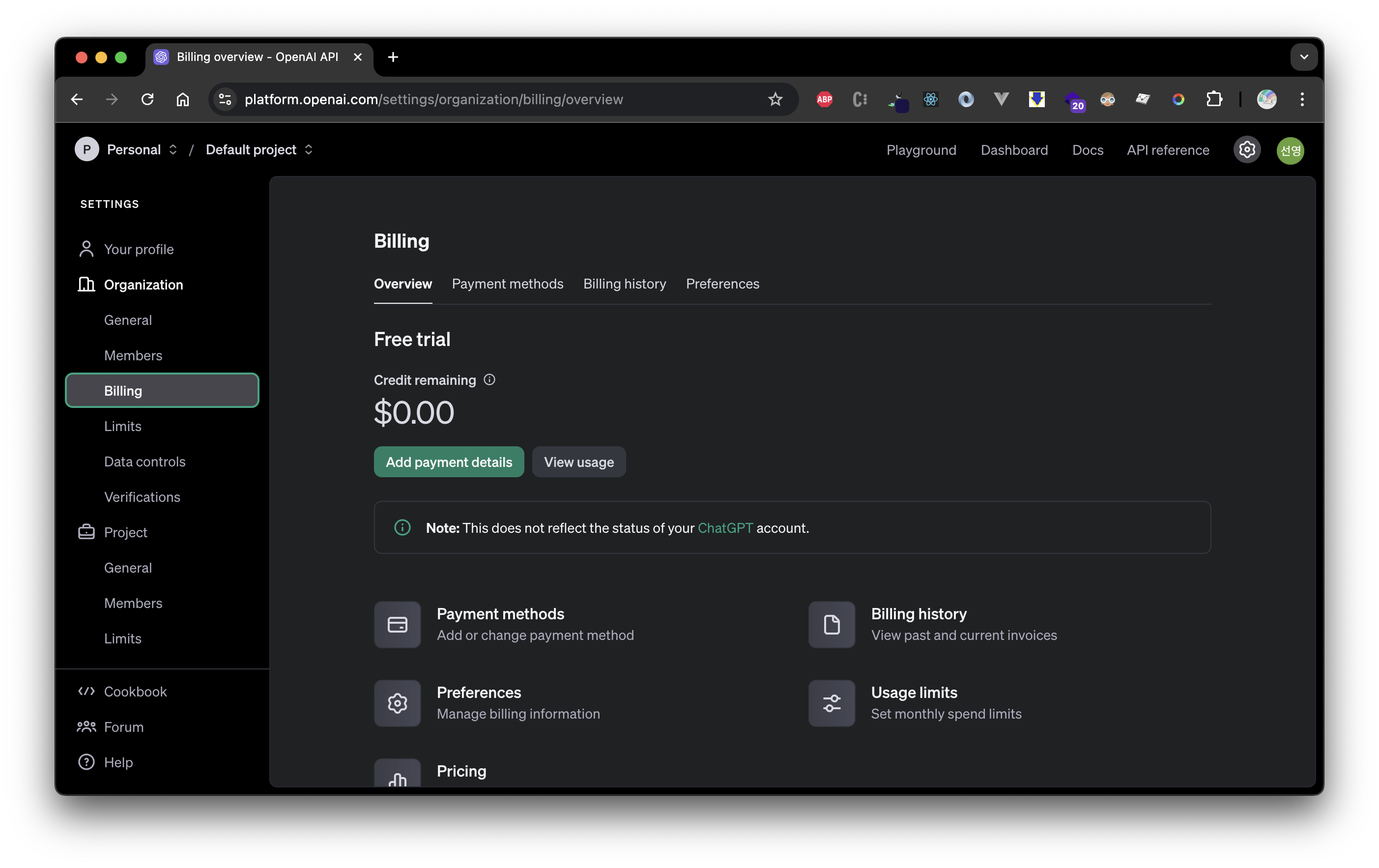The height and width of the screenshot is (868, 1379).
Task: Bookmark this page with the star icon
Action: (x=775, y=100)
